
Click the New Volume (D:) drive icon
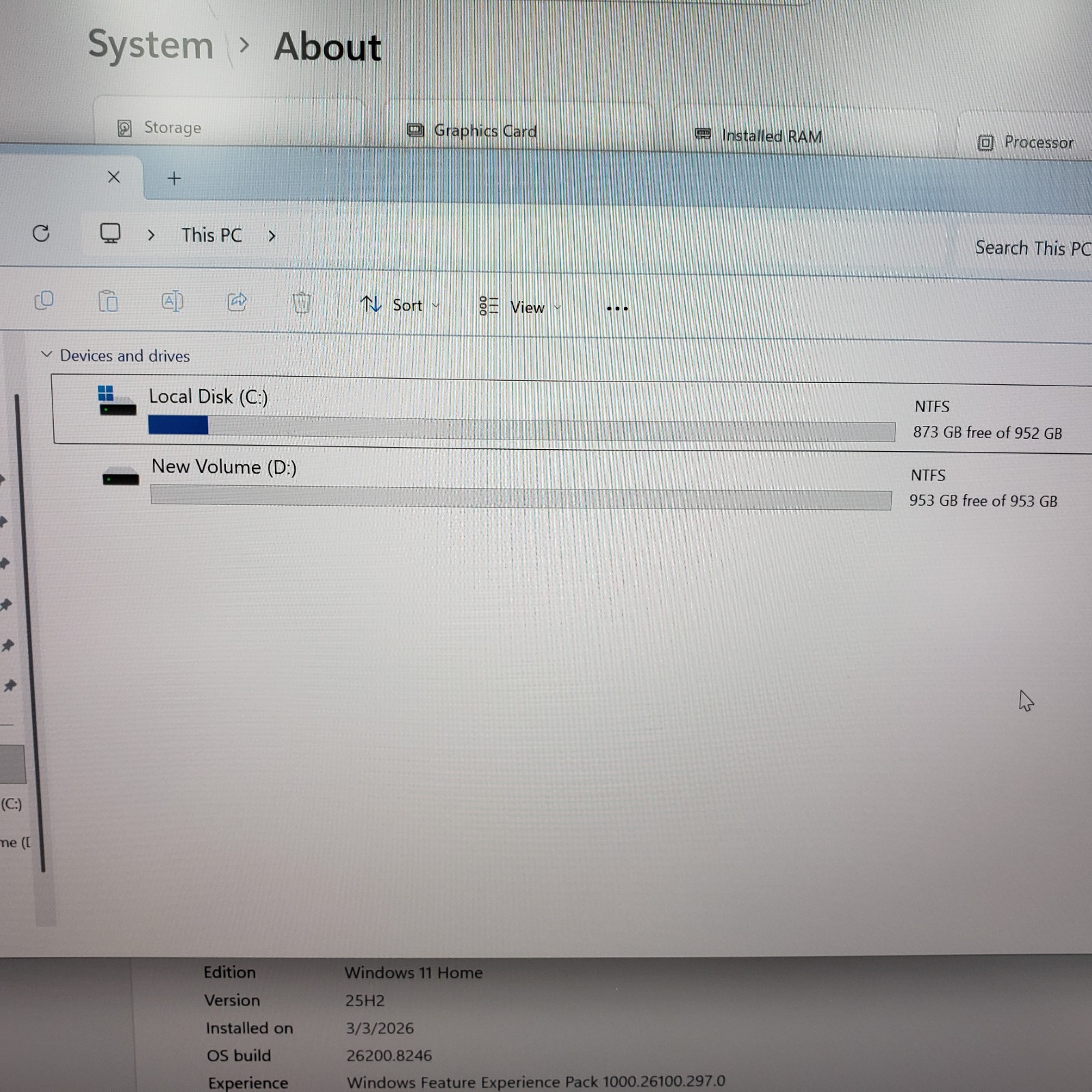coord(120,476)
